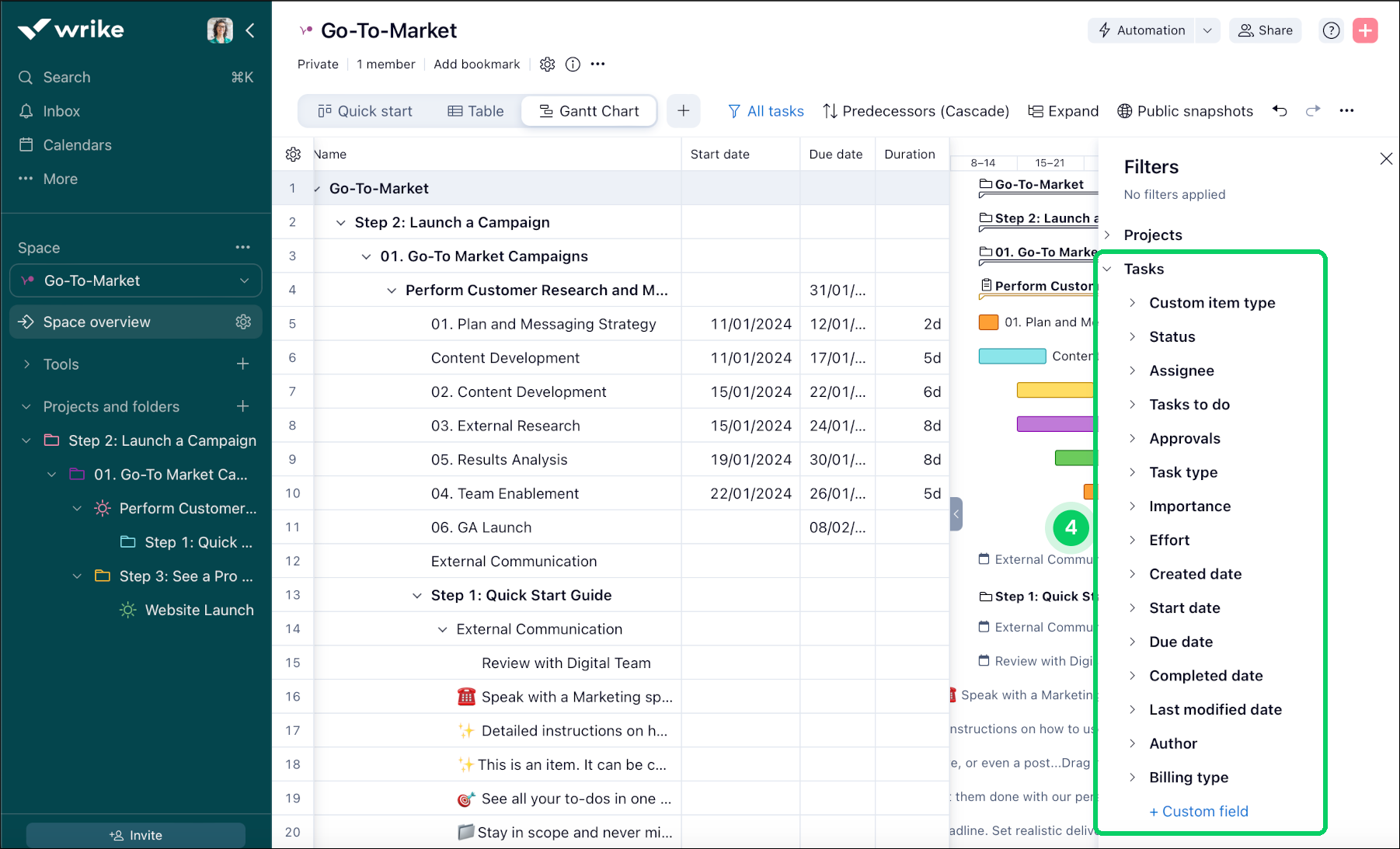Collapse the sidebar with arrow icon

click(x=250, y=30)
